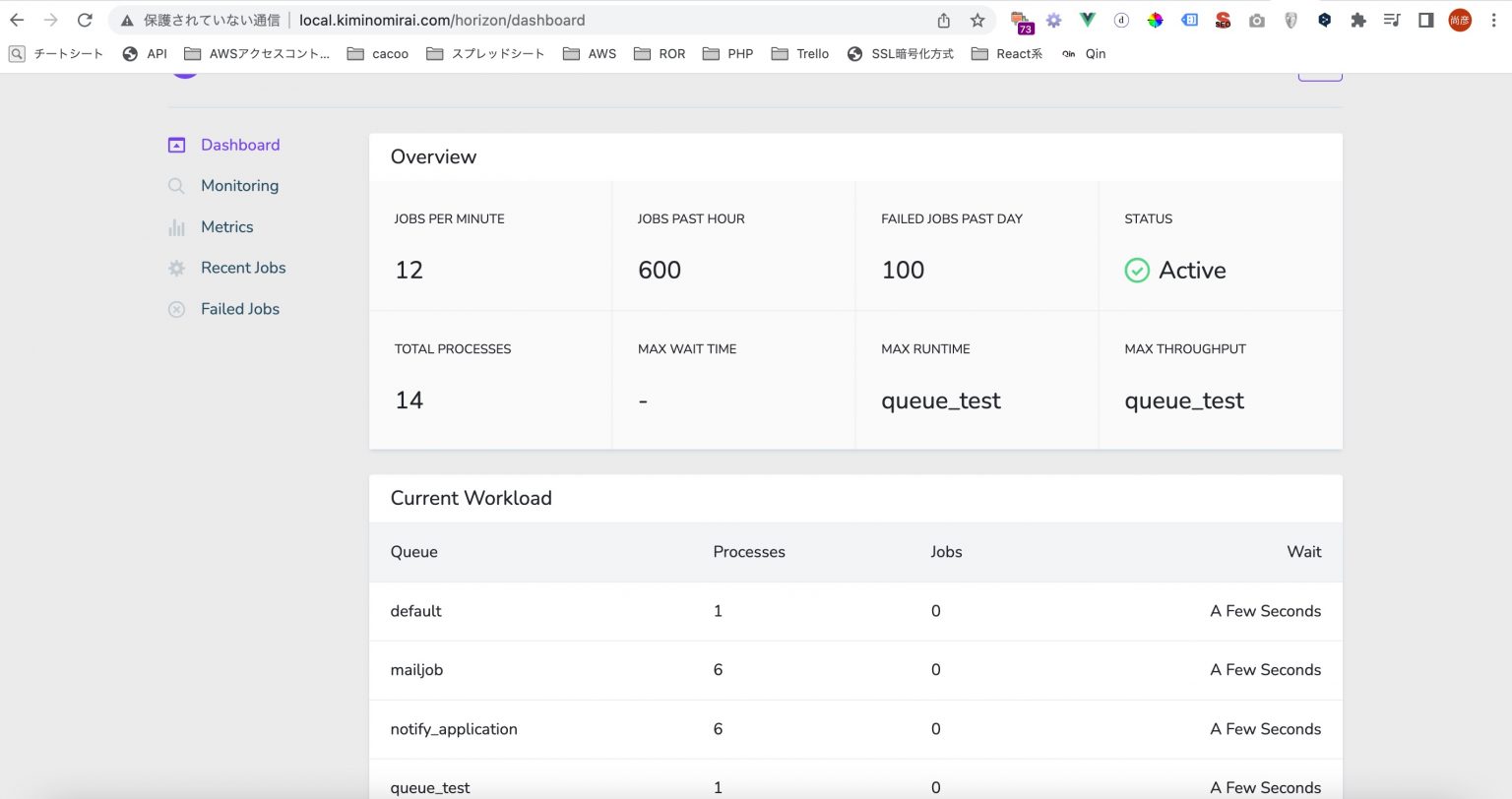Image resolution: width=1512 pixels, height=799 pixels.
Task: Click the Monitoring magnifier icon
Action: tap(176, 186)
